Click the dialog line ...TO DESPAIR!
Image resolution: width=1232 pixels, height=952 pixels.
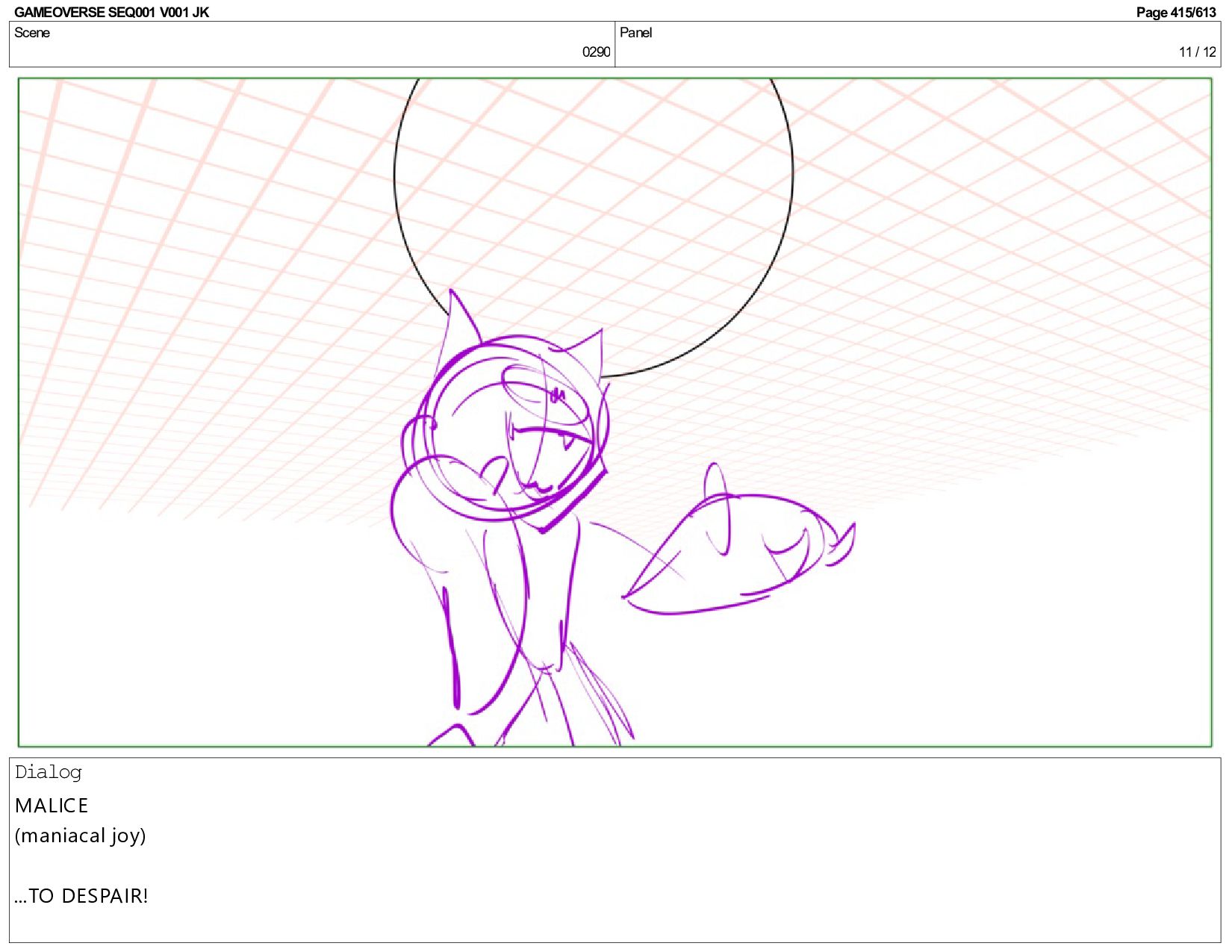point(81,896)
